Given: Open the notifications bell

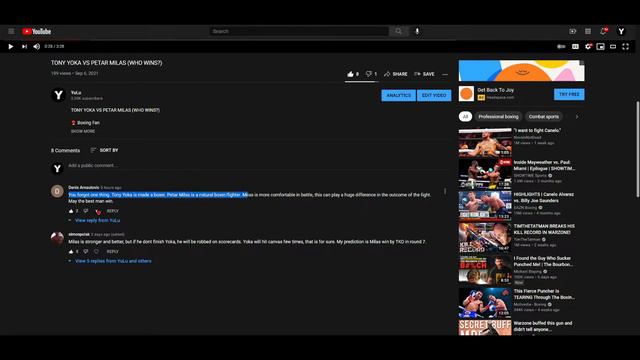Looking at the screenshot, I should coord(603,31).
